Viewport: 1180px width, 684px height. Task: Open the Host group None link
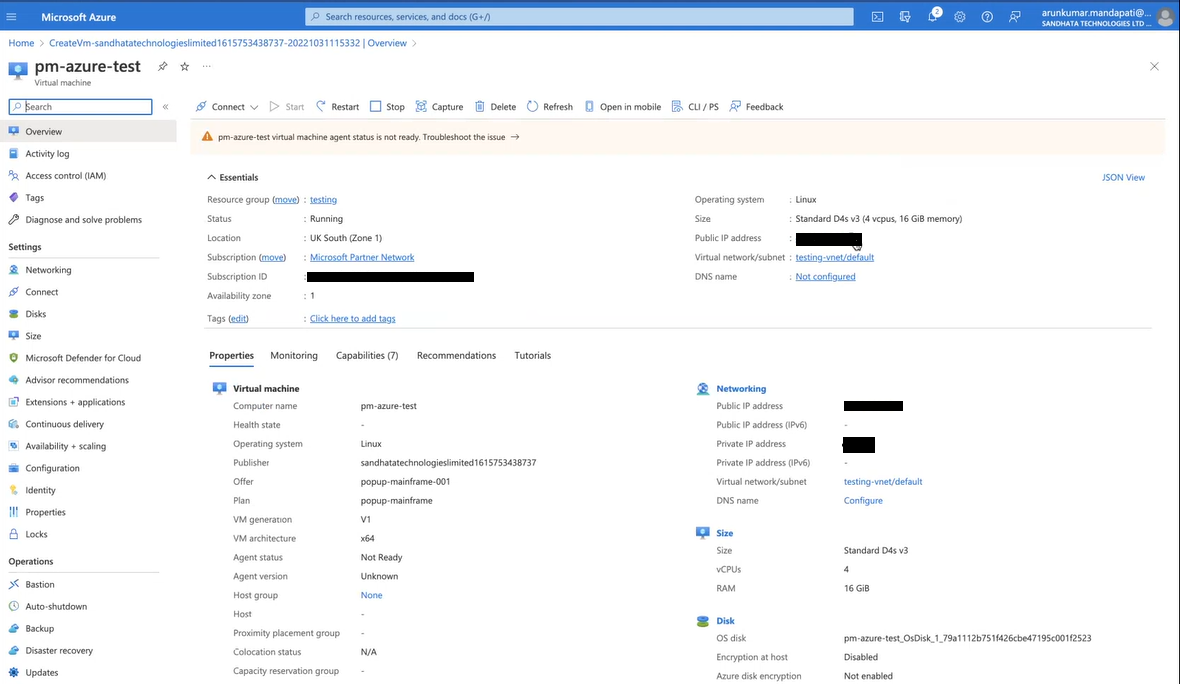pos(371,595)
